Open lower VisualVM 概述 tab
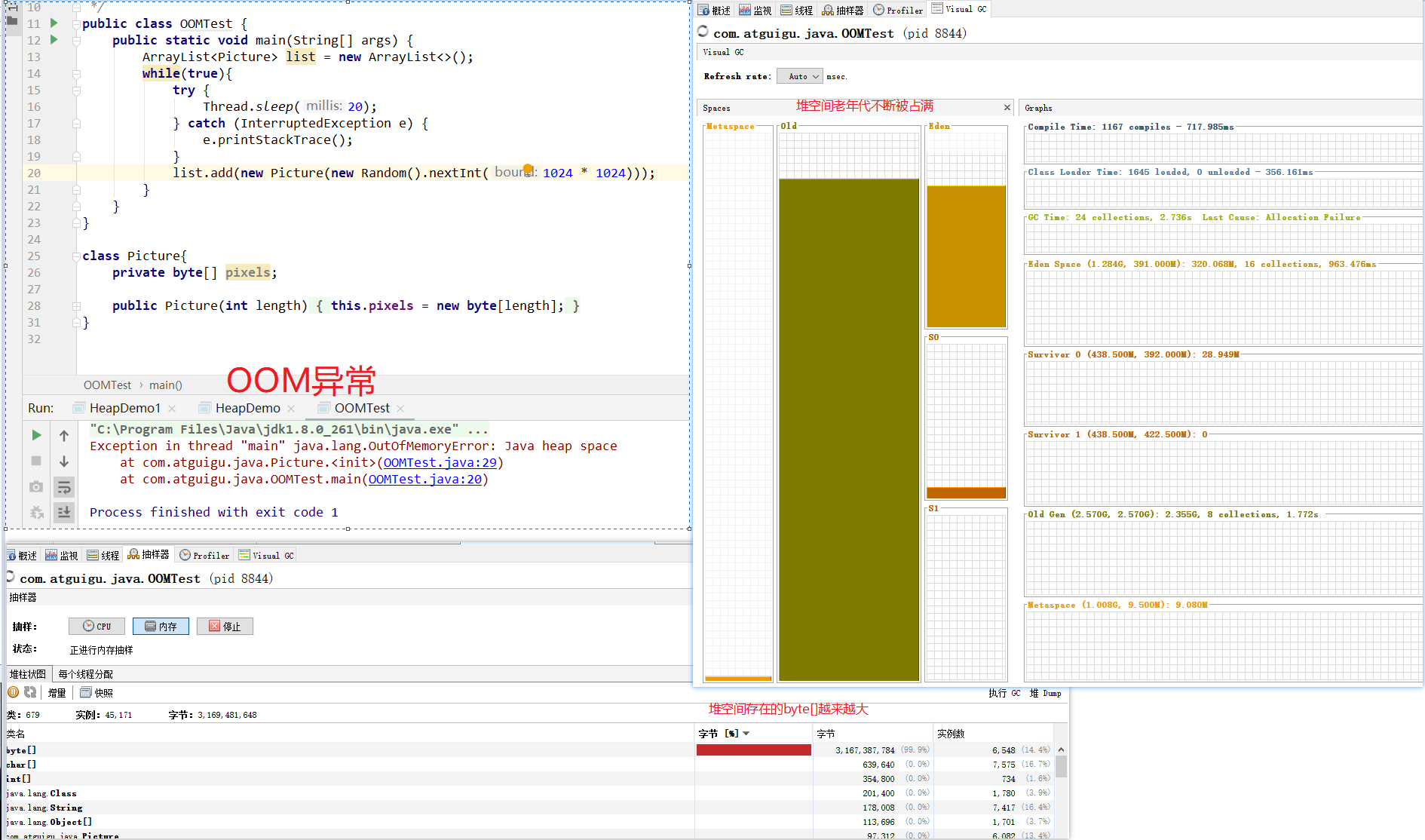 (22, 555)
